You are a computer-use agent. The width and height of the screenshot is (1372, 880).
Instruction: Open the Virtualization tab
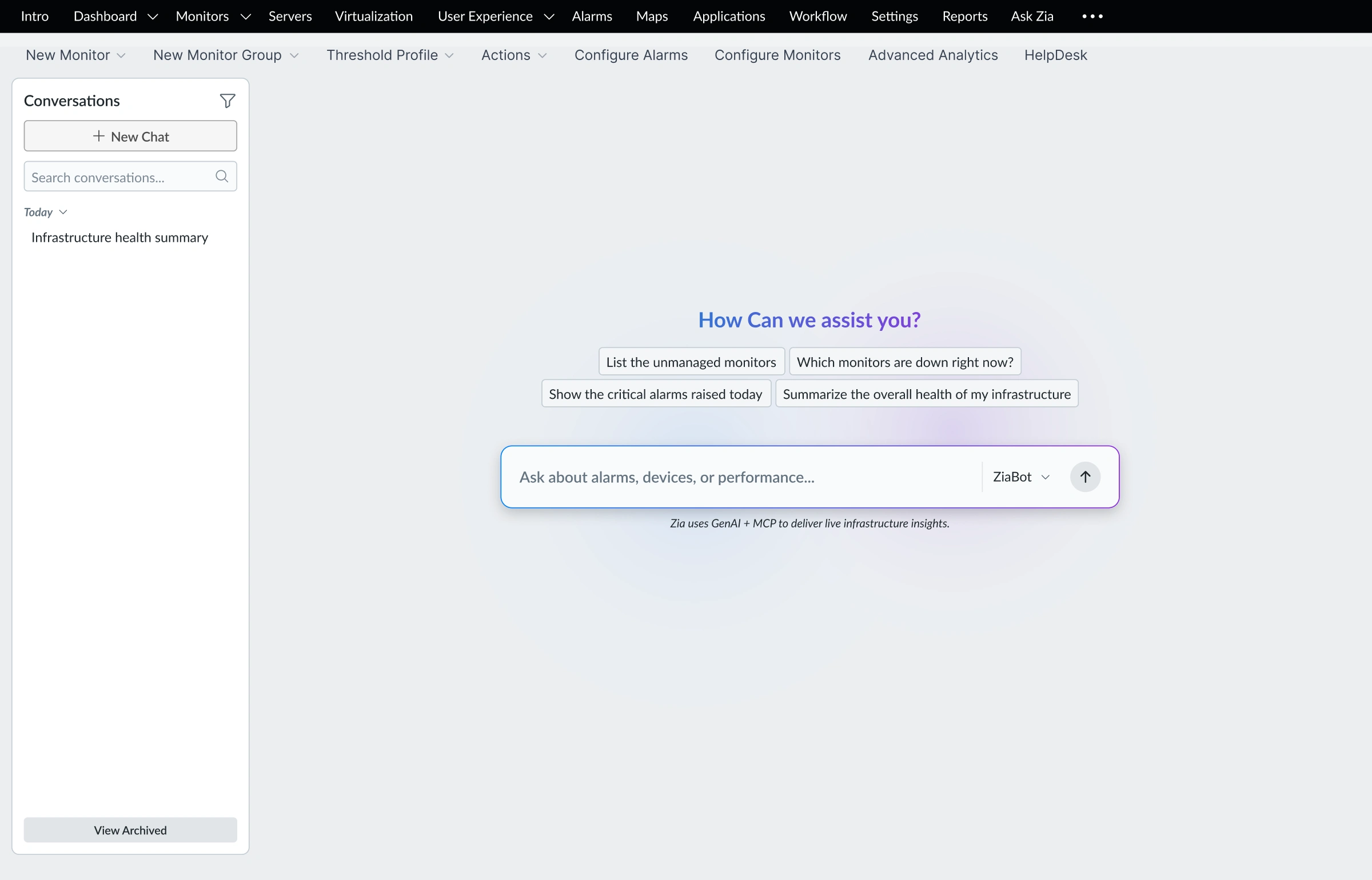point(374,17)
